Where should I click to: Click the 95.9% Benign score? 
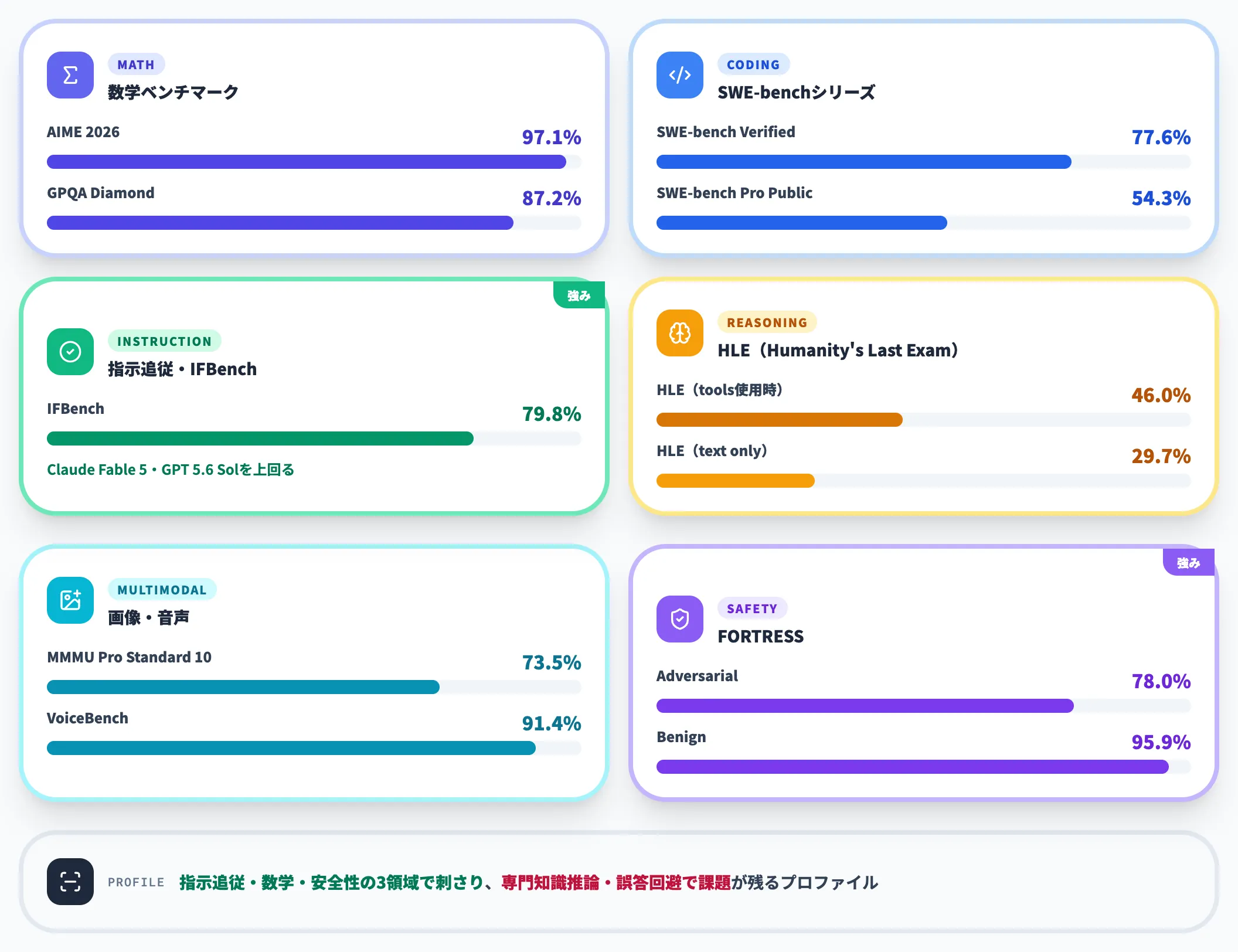click(1161, 742)
